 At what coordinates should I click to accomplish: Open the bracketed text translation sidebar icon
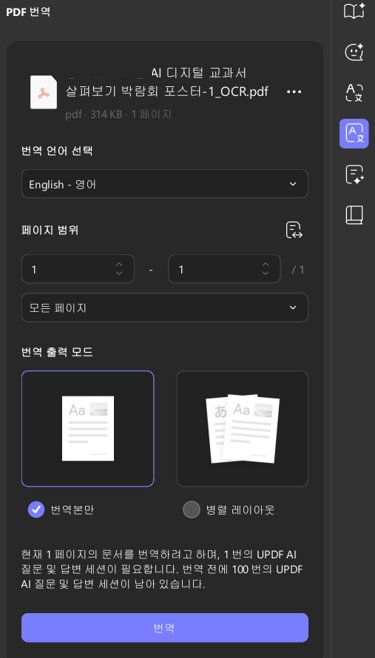(354, 93)
